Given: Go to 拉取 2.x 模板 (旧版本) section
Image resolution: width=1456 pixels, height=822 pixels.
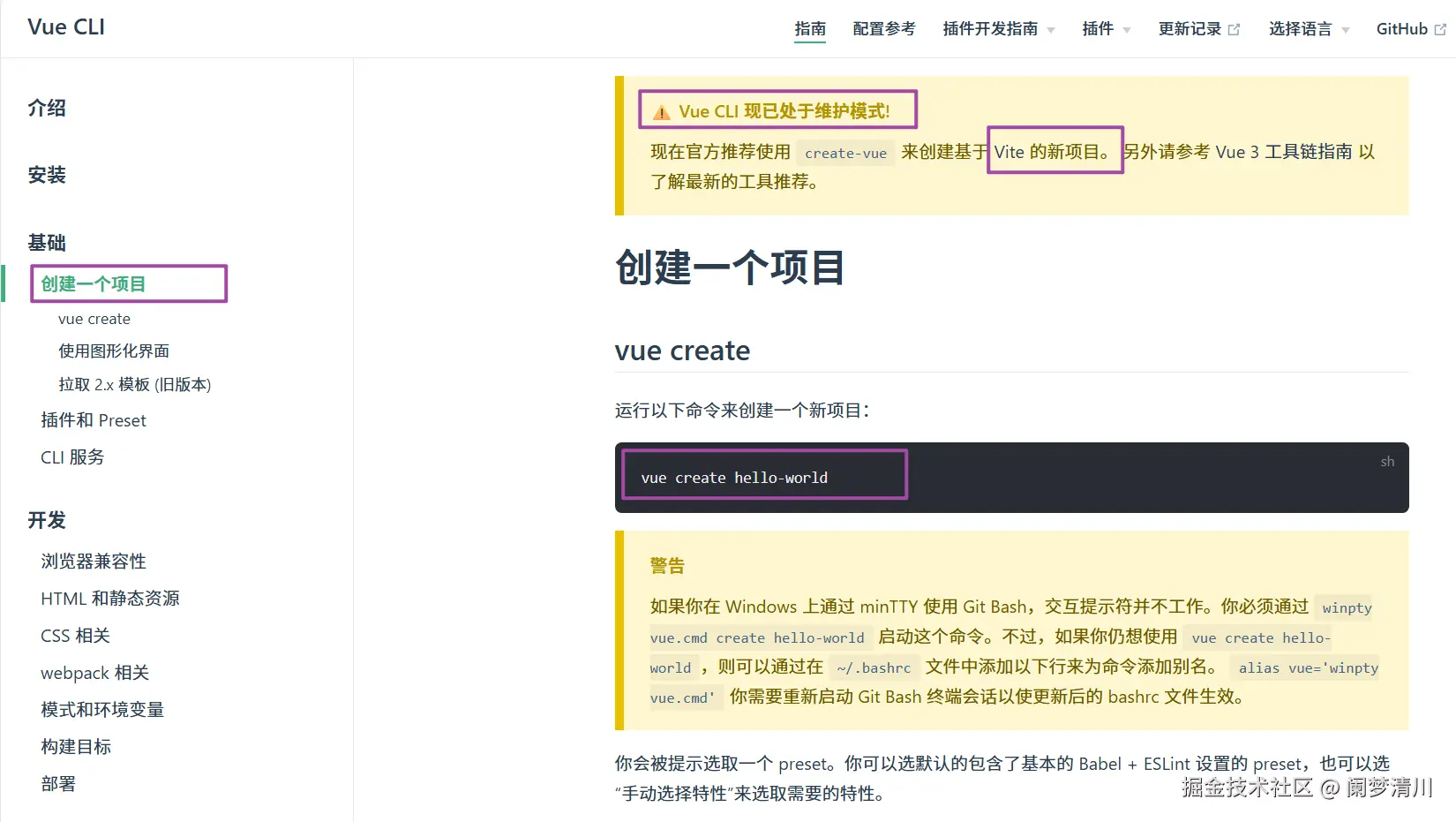Looking at the screenshot, I should (135, 384).
